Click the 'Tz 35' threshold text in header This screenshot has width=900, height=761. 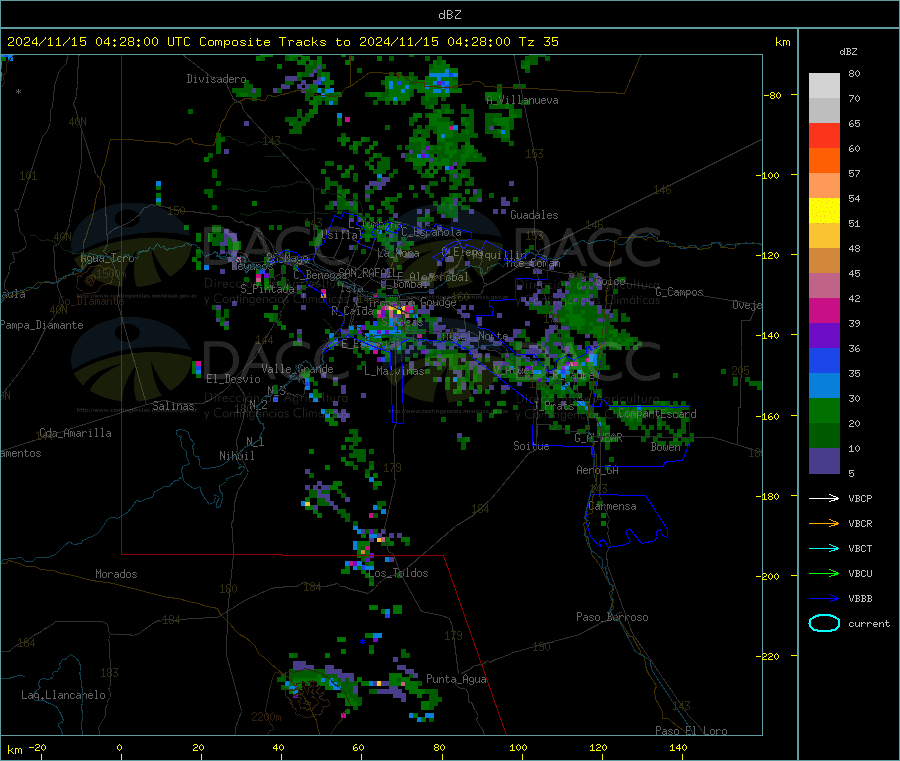538,42
